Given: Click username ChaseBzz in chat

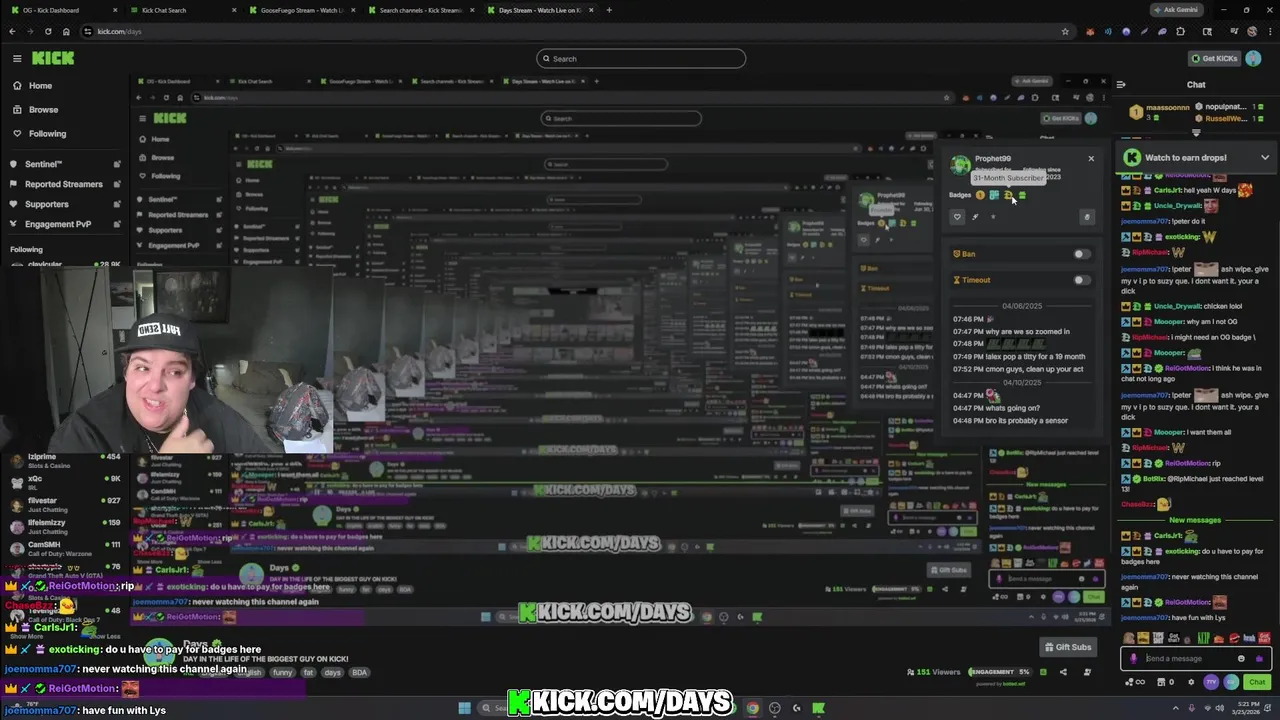Looking at the screenshot, I should pyautogui.click(x=1138, y=504).
